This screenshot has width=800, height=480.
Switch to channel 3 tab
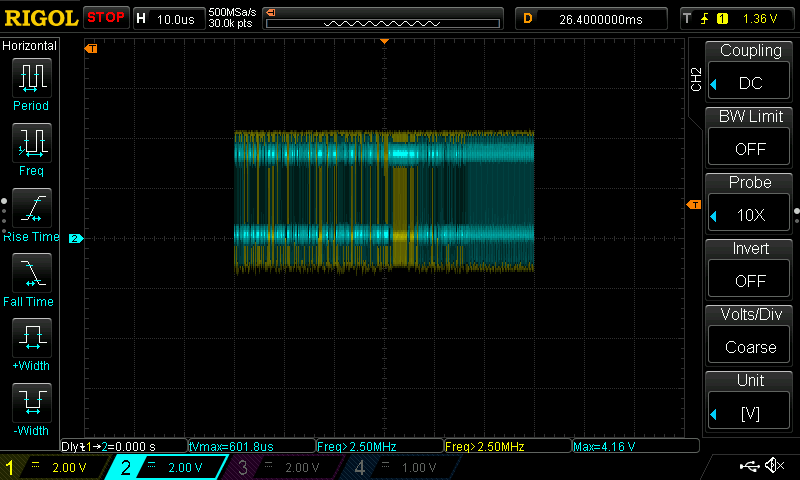(285, 467)
